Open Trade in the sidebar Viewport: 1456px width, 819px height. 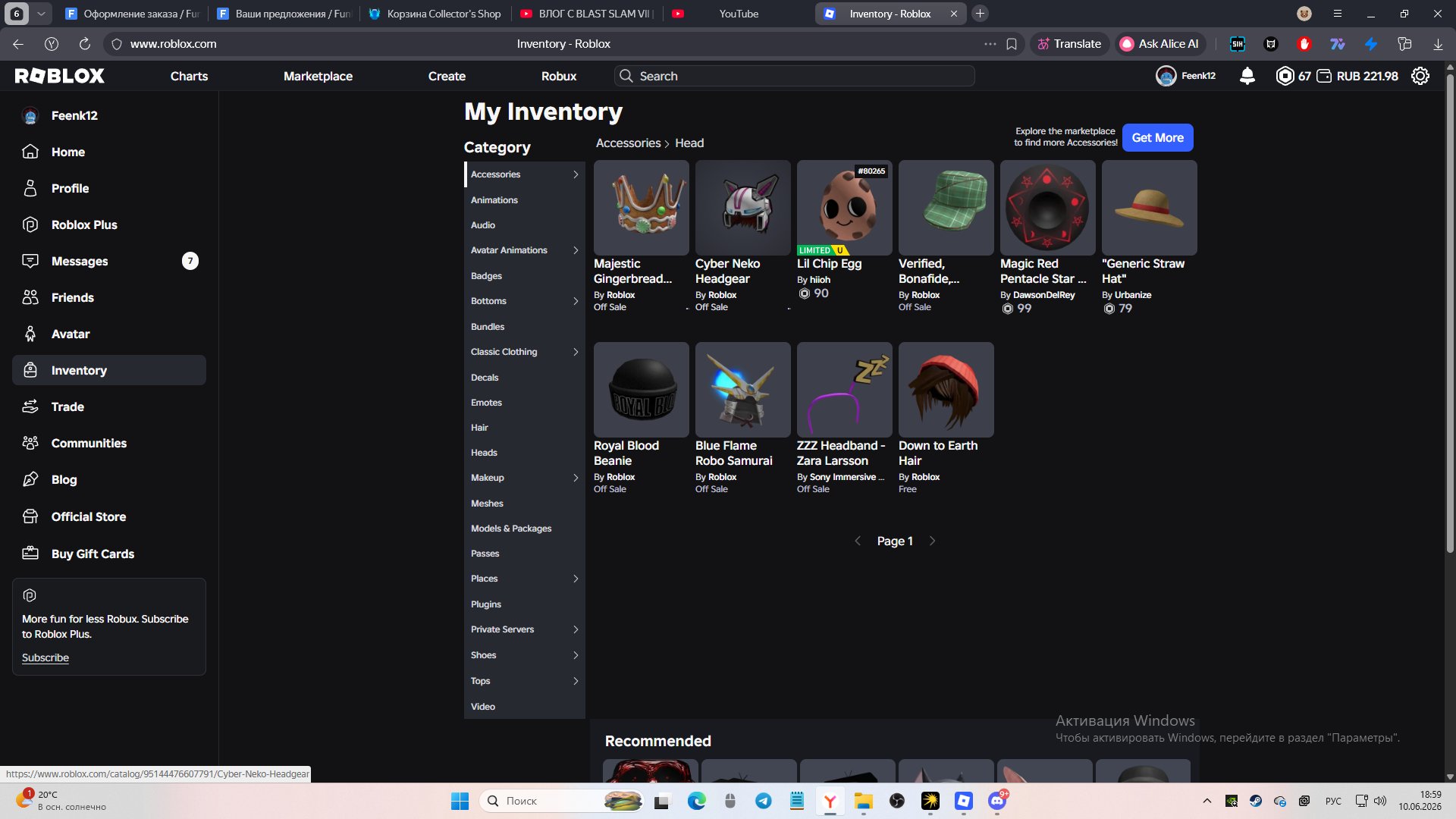(109, 406)
